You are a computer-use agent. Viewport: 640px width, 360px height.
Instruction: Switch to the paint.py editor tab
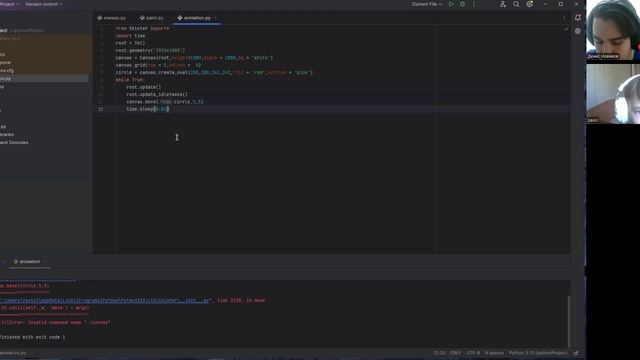coord(151,18)
